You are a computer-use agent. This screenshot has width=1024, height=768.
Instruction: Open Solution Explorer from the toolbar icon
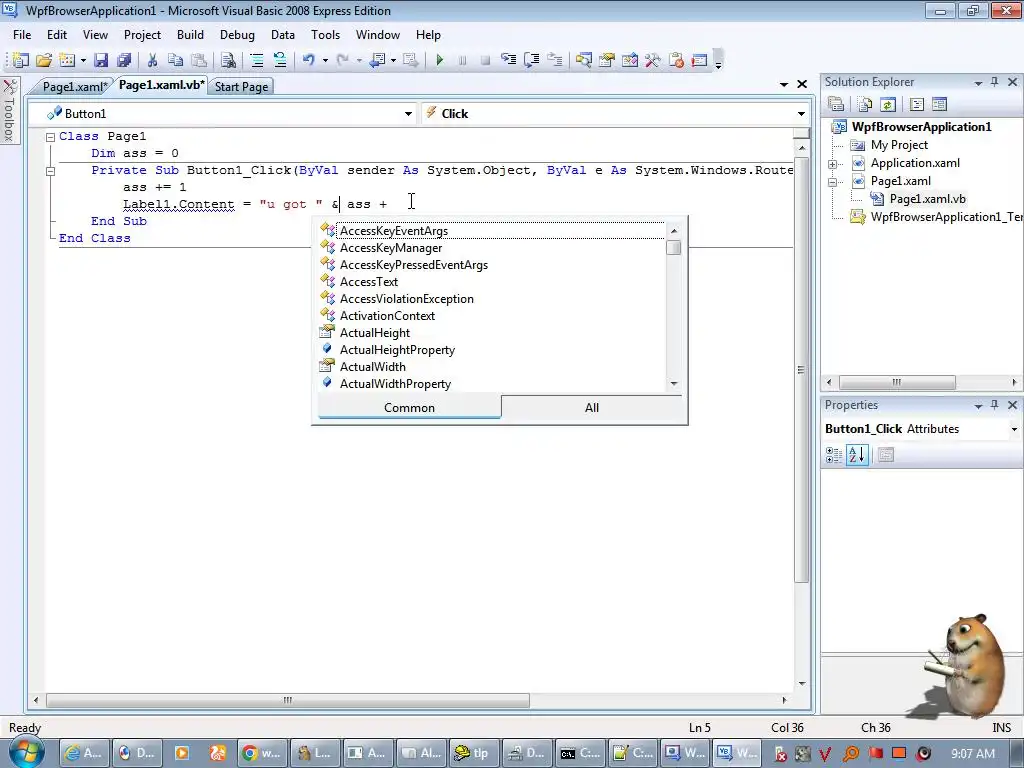583,60
